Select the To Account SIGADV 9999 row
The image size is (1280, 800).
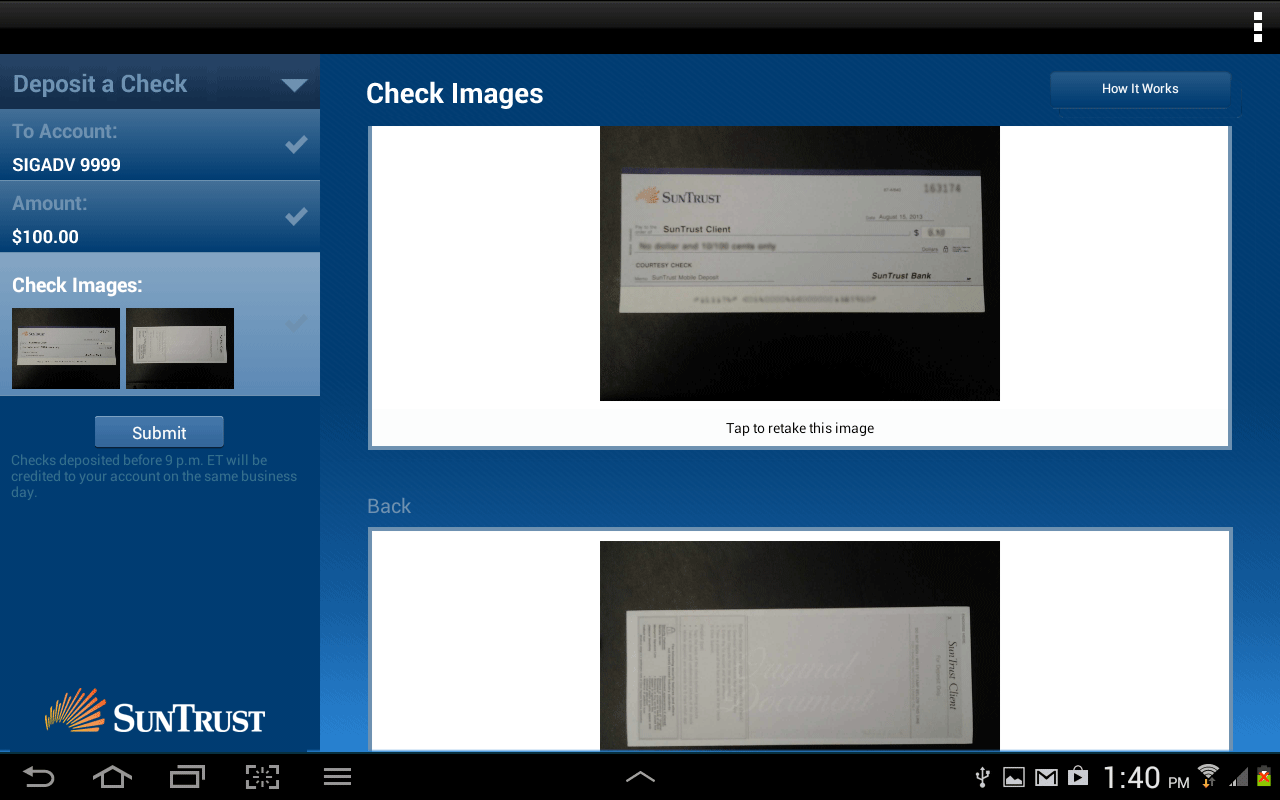click(x=160, y=145)
